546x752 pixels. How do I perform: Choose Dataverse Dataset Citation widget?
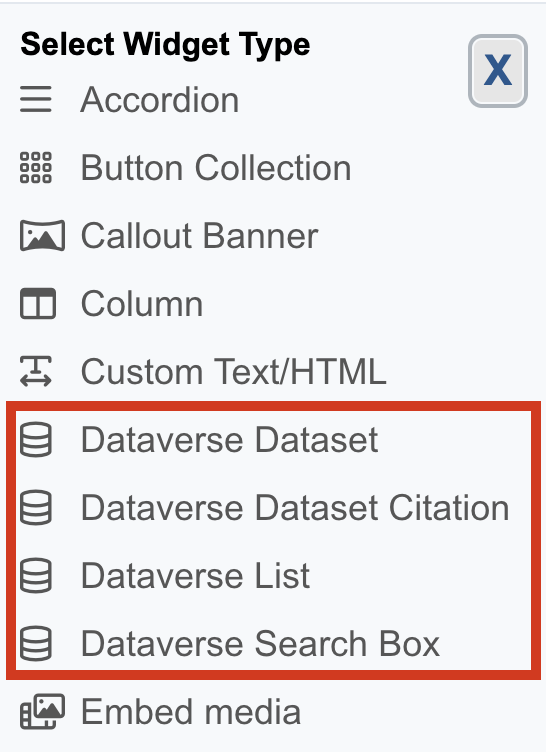pyautogui.click(x=295, y=508)
